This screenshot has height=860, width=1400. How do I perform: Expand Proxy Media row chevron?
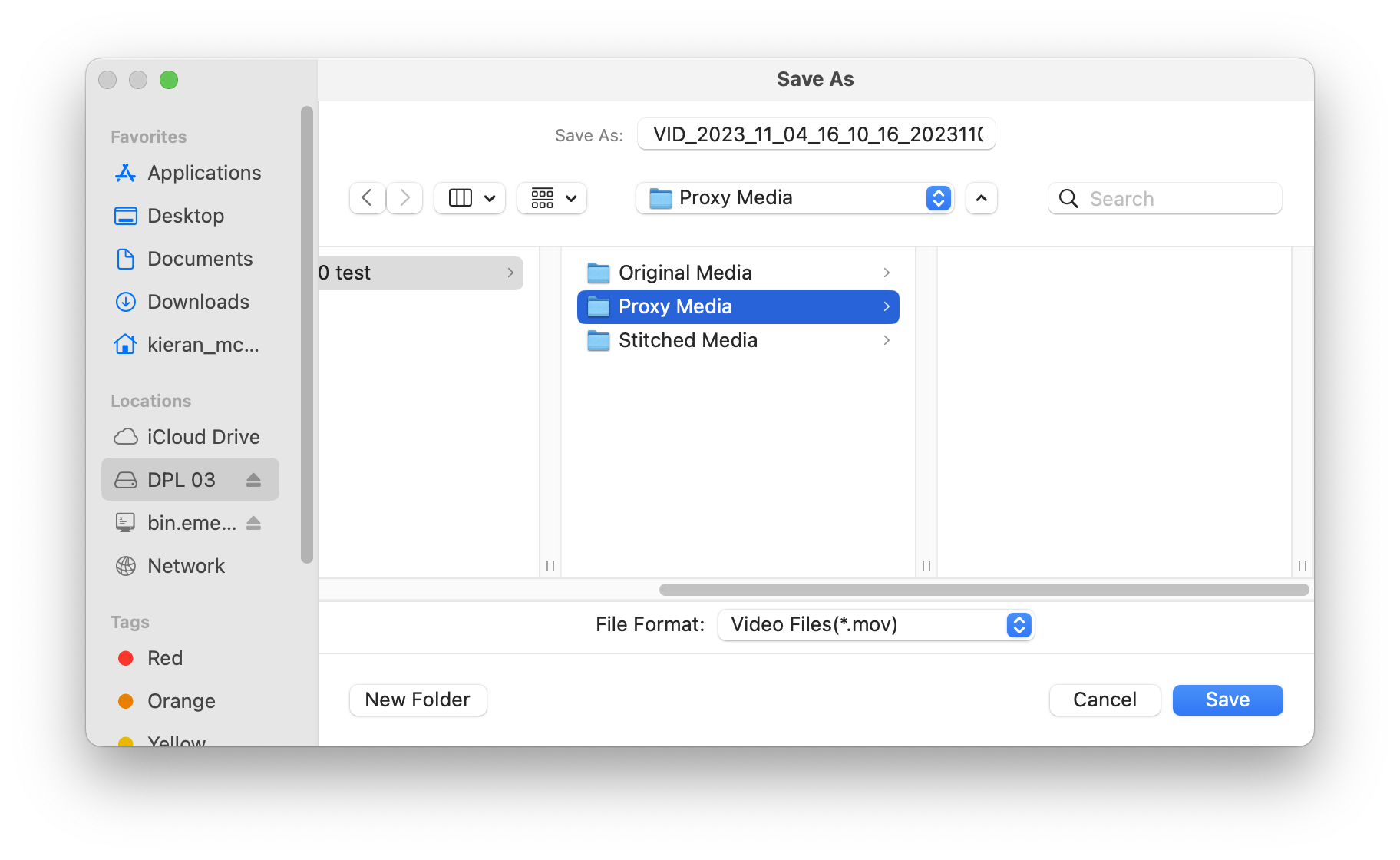click(x=887, y=306)
